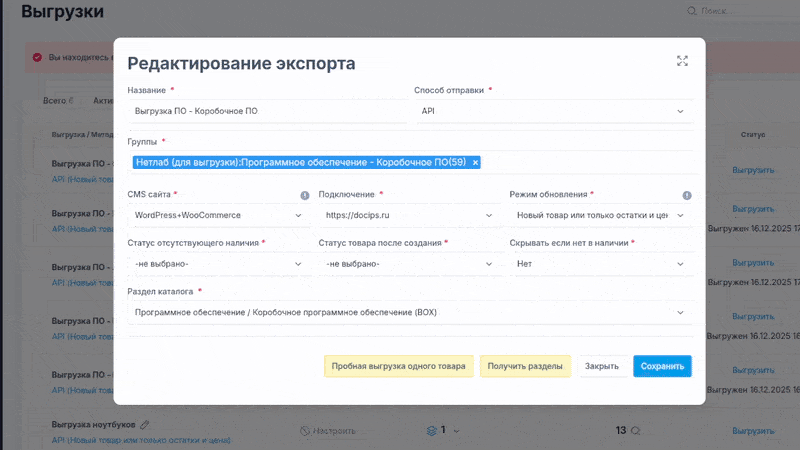The width and height of the screenshot is (800, 450).
Task: Open Статус отсутствующего наличия dropdown
Action: pos(217,263)
